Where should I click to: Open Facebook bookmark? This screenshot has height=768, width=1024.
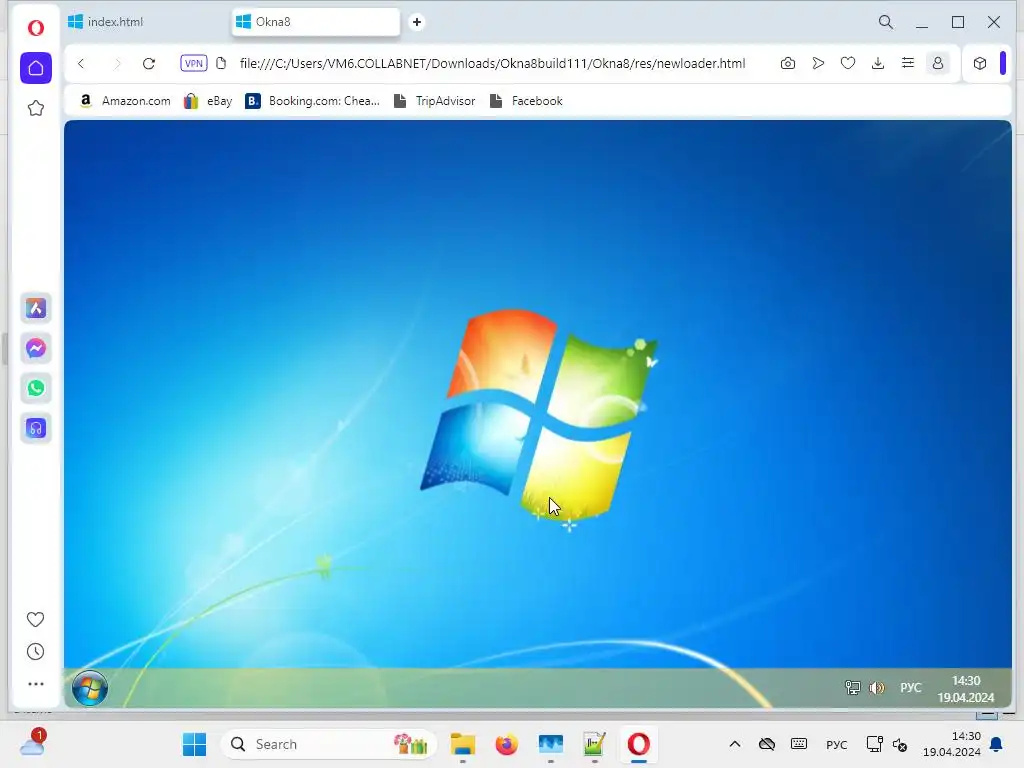click(526, 101)
